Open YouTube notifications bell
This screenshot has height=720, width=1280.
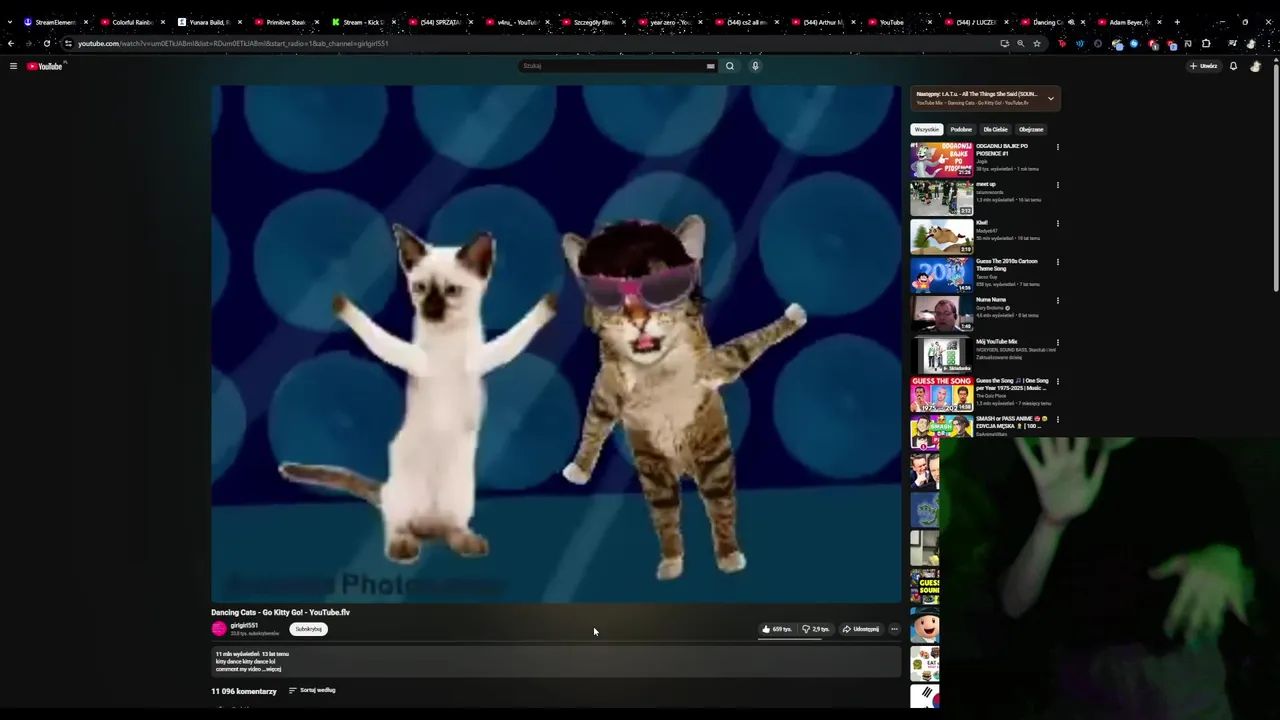point(1233,66)
